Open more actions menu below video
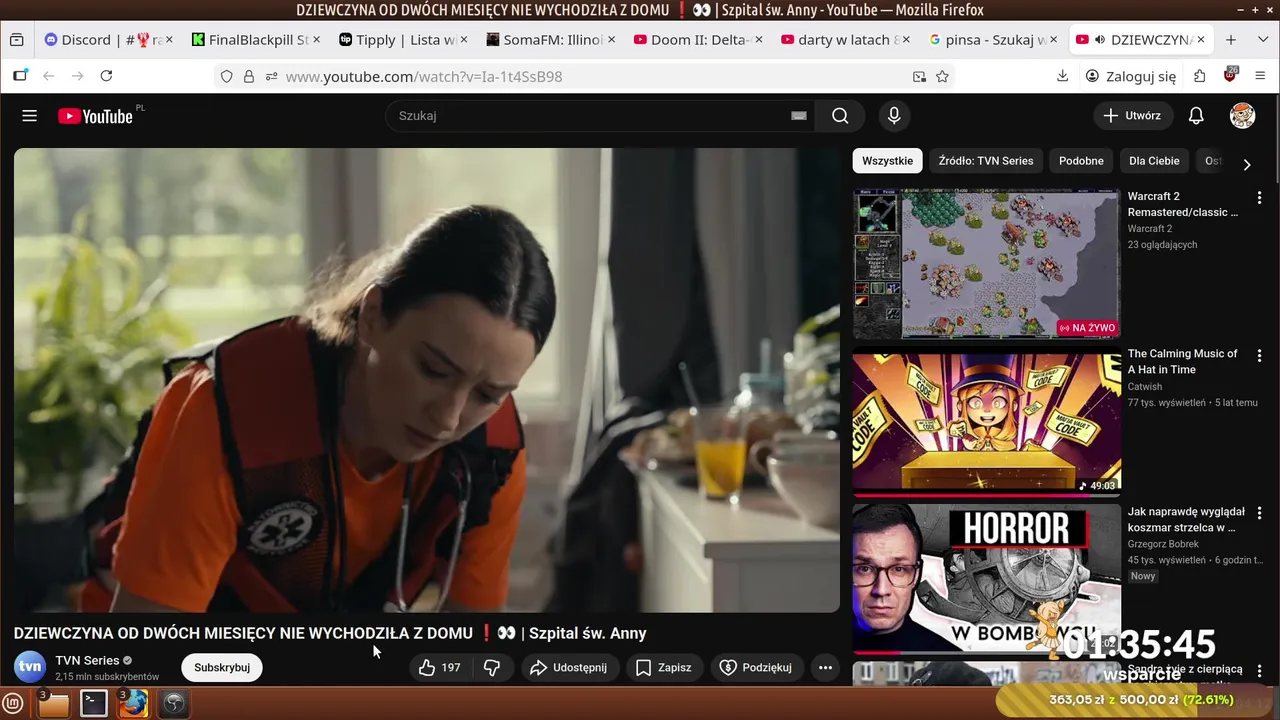Screen dimensions: 1280x720 [x=825, y=668]
